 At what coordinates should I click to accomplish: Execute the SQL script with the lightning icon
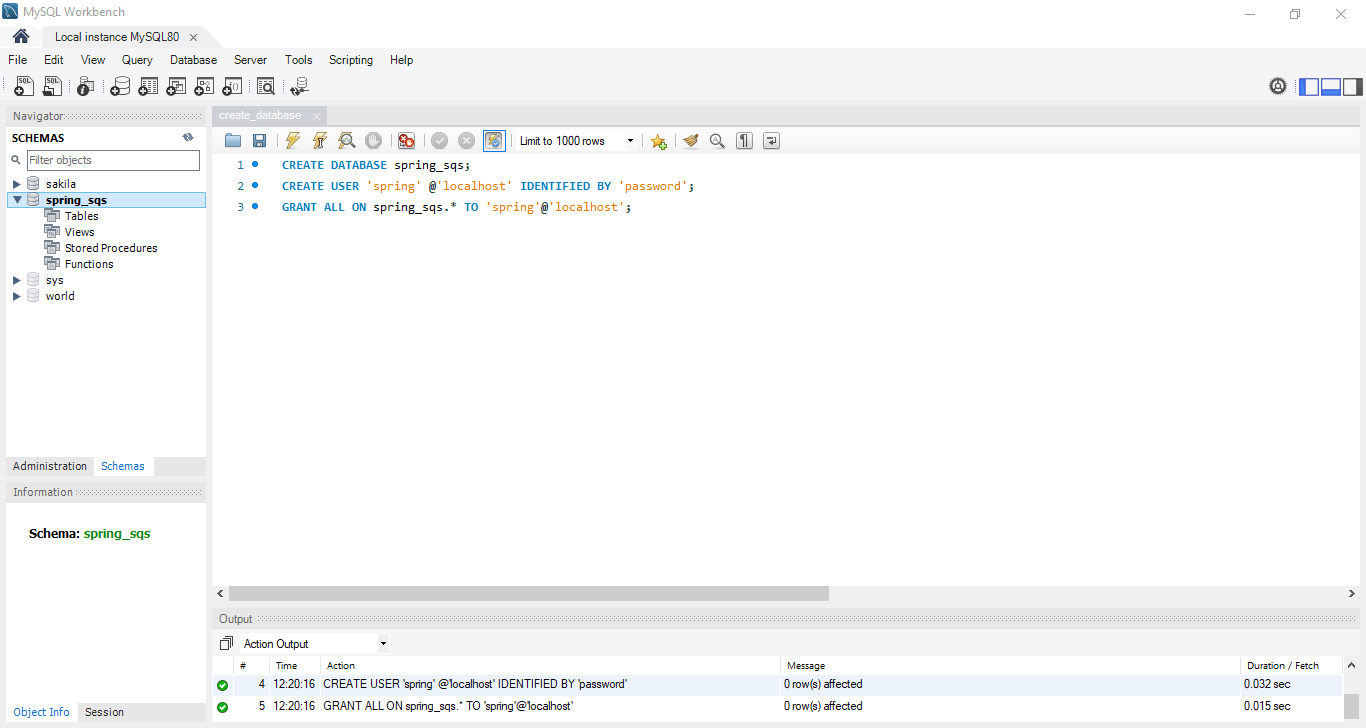pos(292,140)
